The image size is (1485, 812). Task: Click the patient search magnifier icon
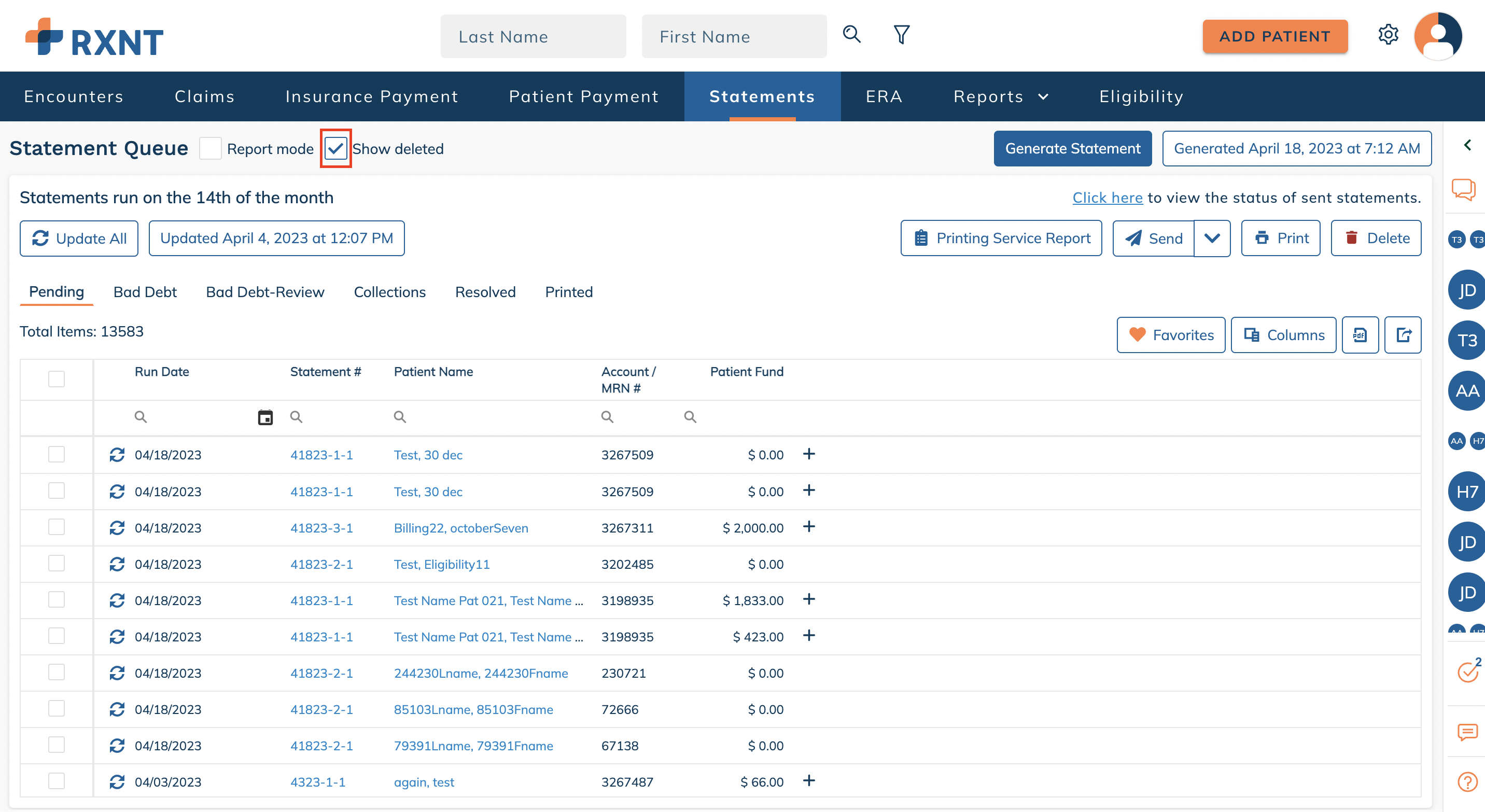pyautogui.click(x=851, y=35)
